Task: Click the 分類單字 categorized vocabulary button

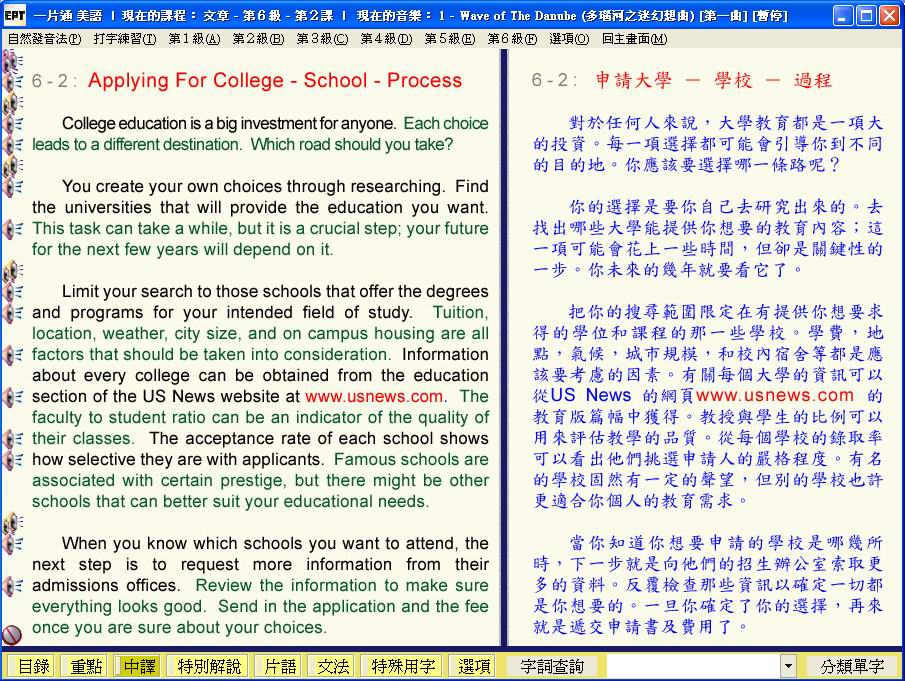Action: 852,666
